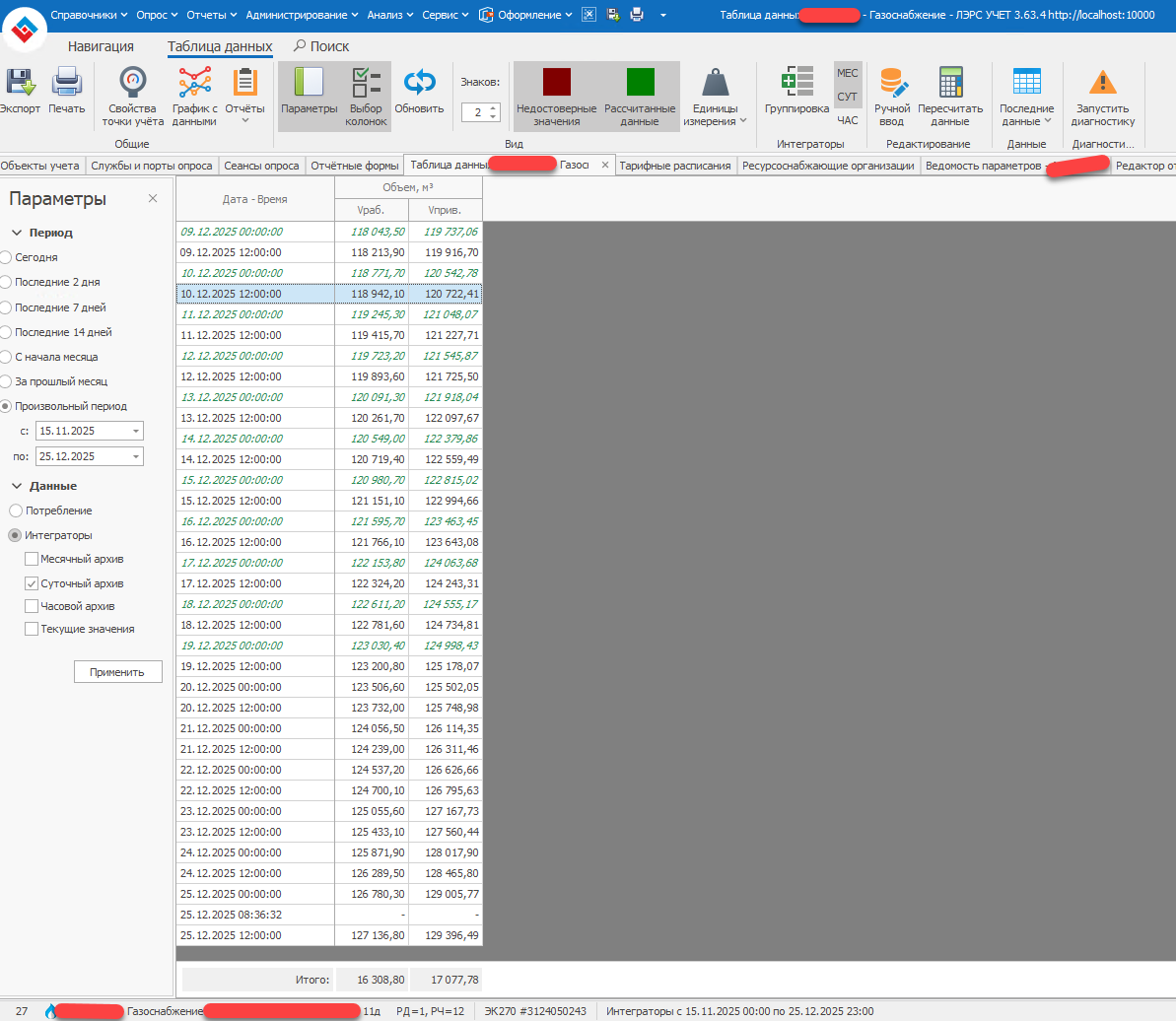Switch to the Тарифные расписания tab
Image resolution: width=1176 pixels, height=1021 pixels.
675,166
